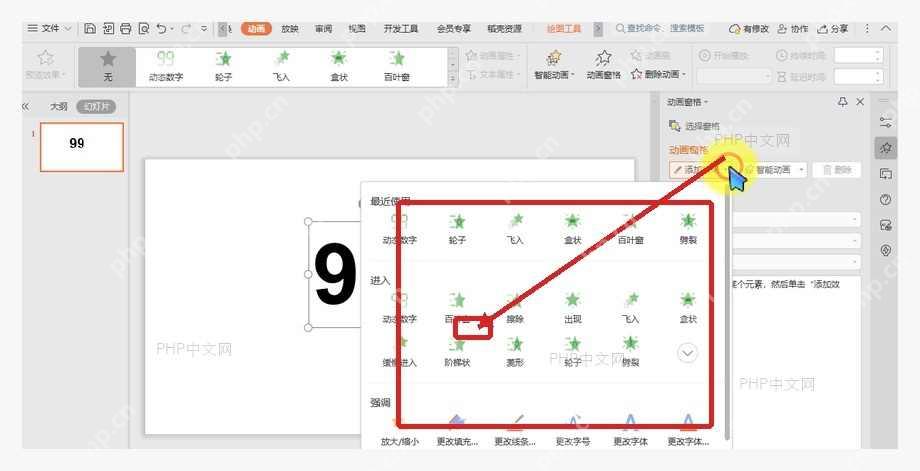
Task: Open the three-dot more options menu
Action: [867, 28]
